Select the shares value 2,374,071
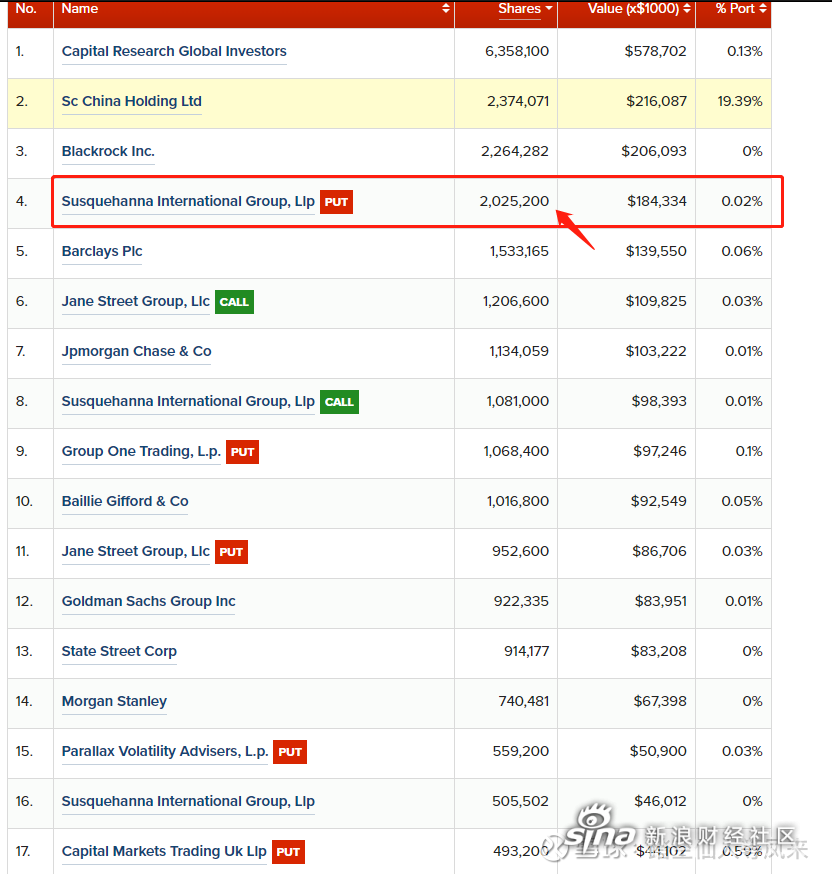Viewport: 832px width, 874px height. click(518, 101)
